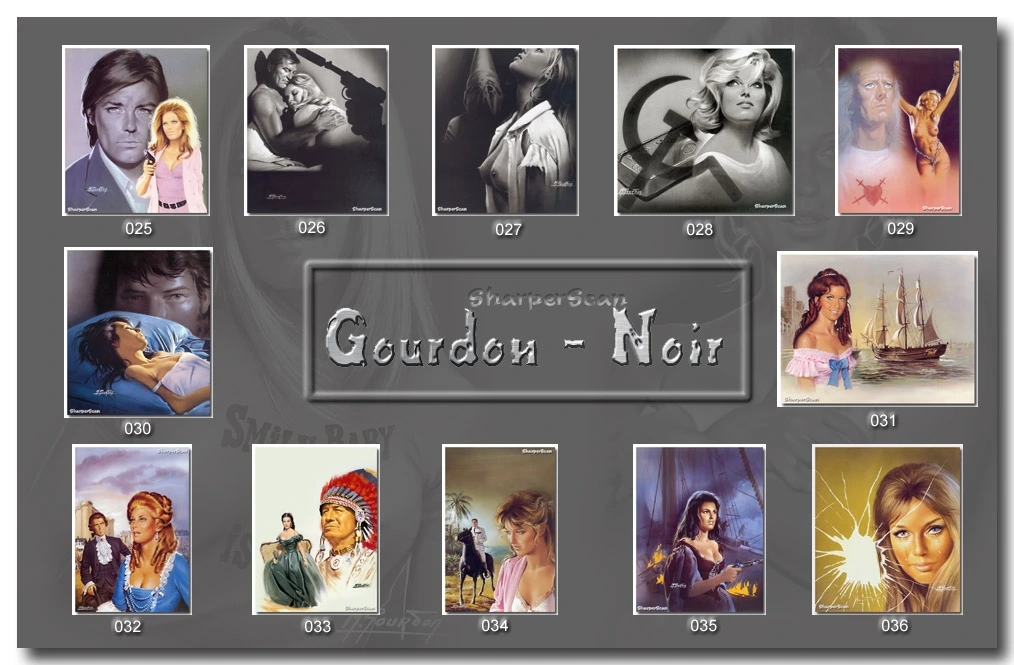Click the 030 caption below the thumbnail
Image resolution: width=1014 pixels, height=665 pixels.
click(137, 428)
